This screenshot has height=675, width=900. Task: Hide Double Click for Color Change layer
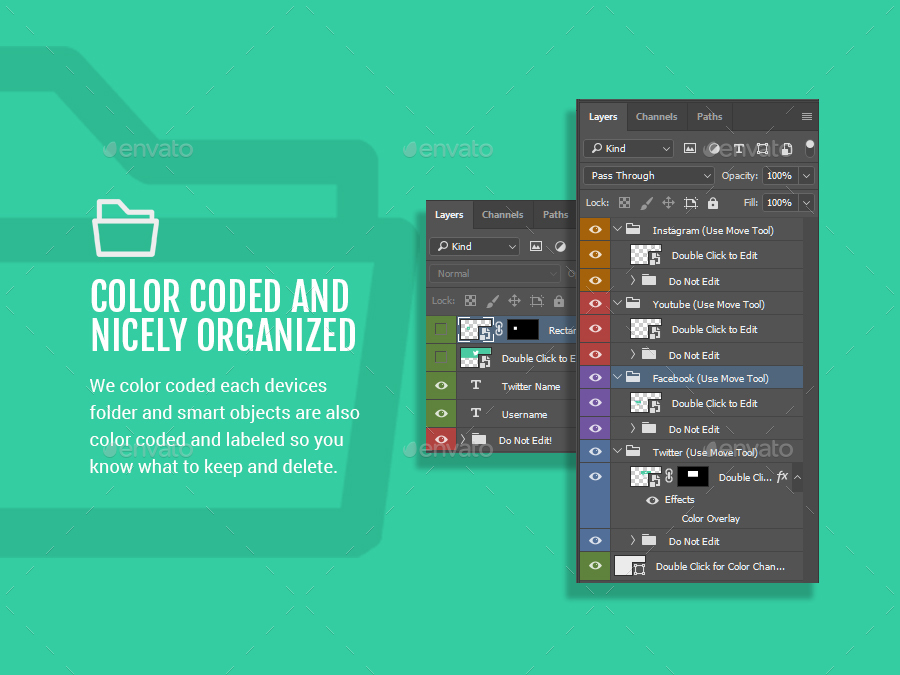pyautogui.click(x=595, y=566)
